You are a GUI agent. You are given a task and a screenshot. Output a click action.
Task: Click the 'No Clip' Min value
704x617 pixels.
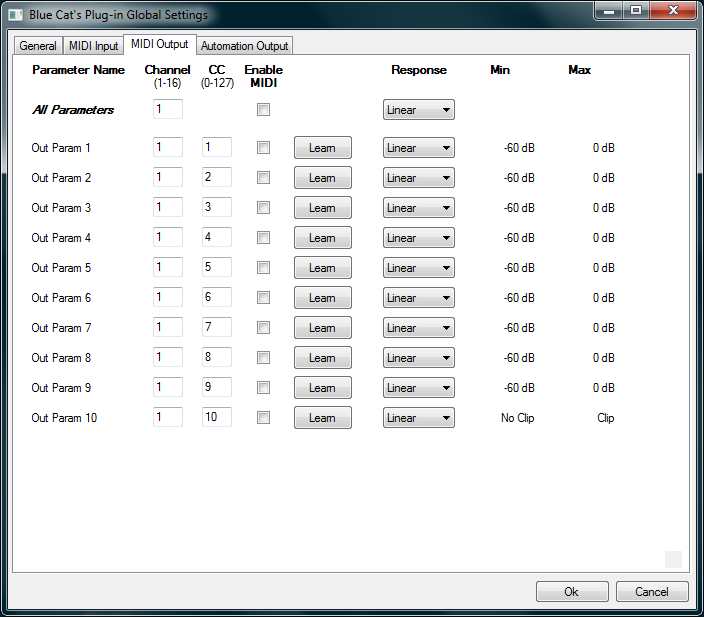[518, 418]
